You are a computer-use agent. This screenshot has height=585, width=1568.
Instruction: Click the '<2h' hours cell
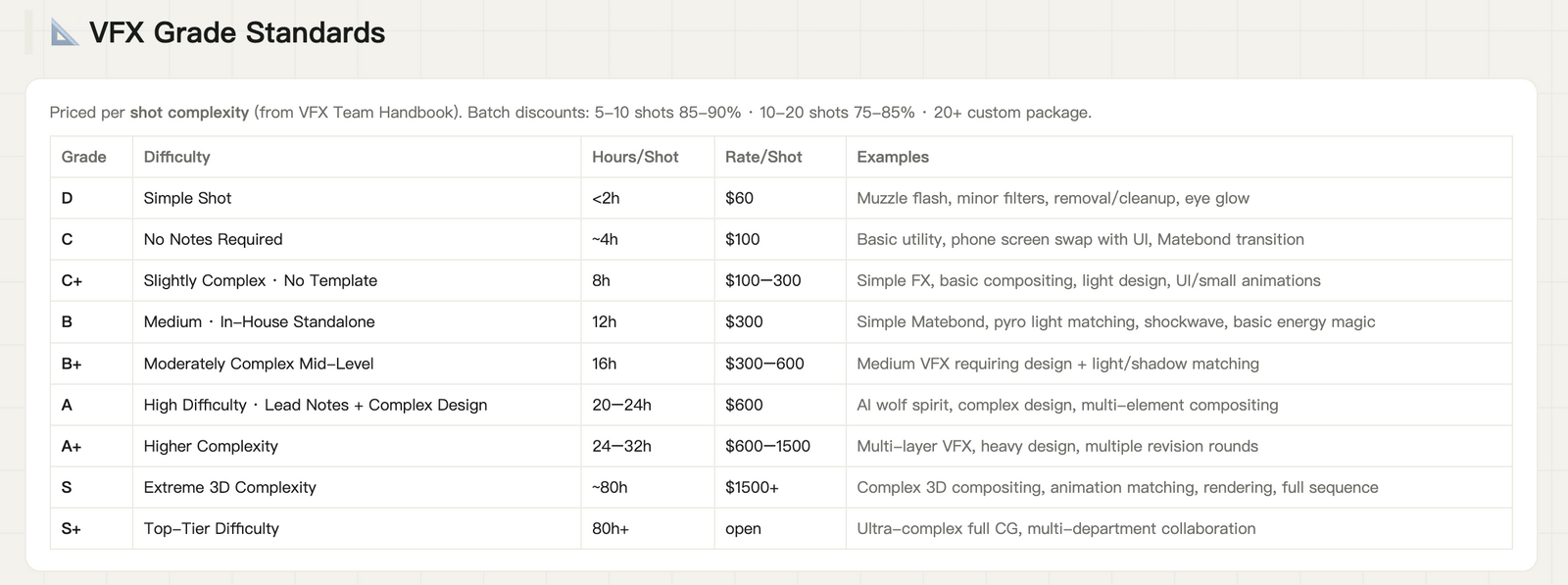click(648, 198)
